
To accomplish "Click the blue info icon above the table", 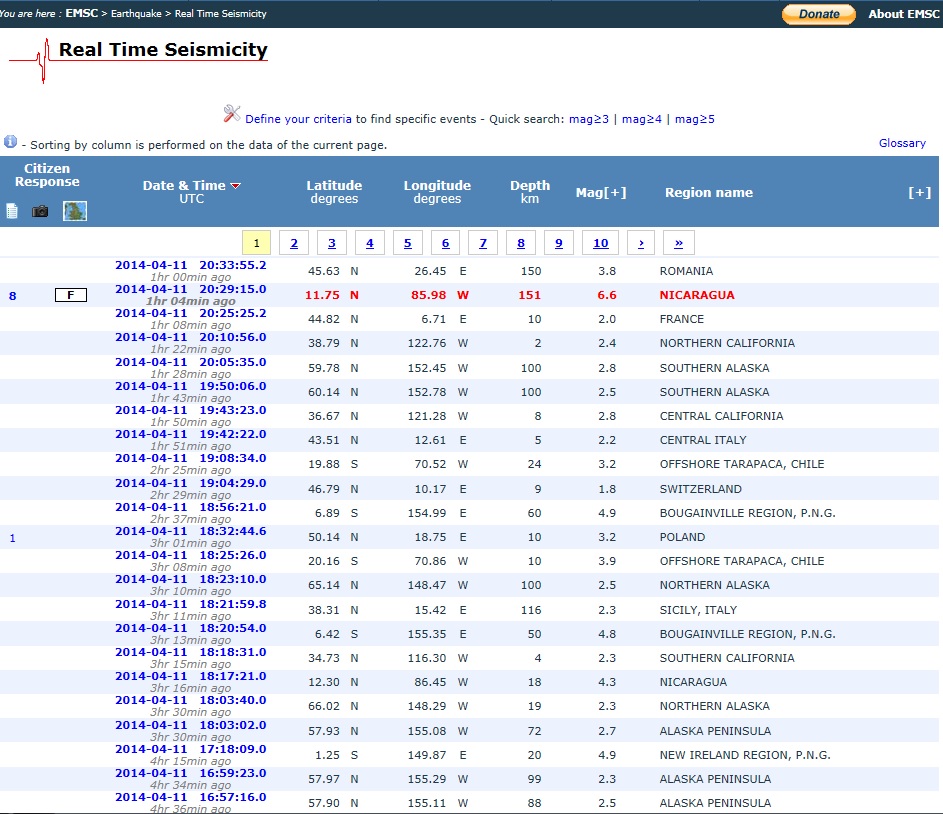I will point(10,142).
